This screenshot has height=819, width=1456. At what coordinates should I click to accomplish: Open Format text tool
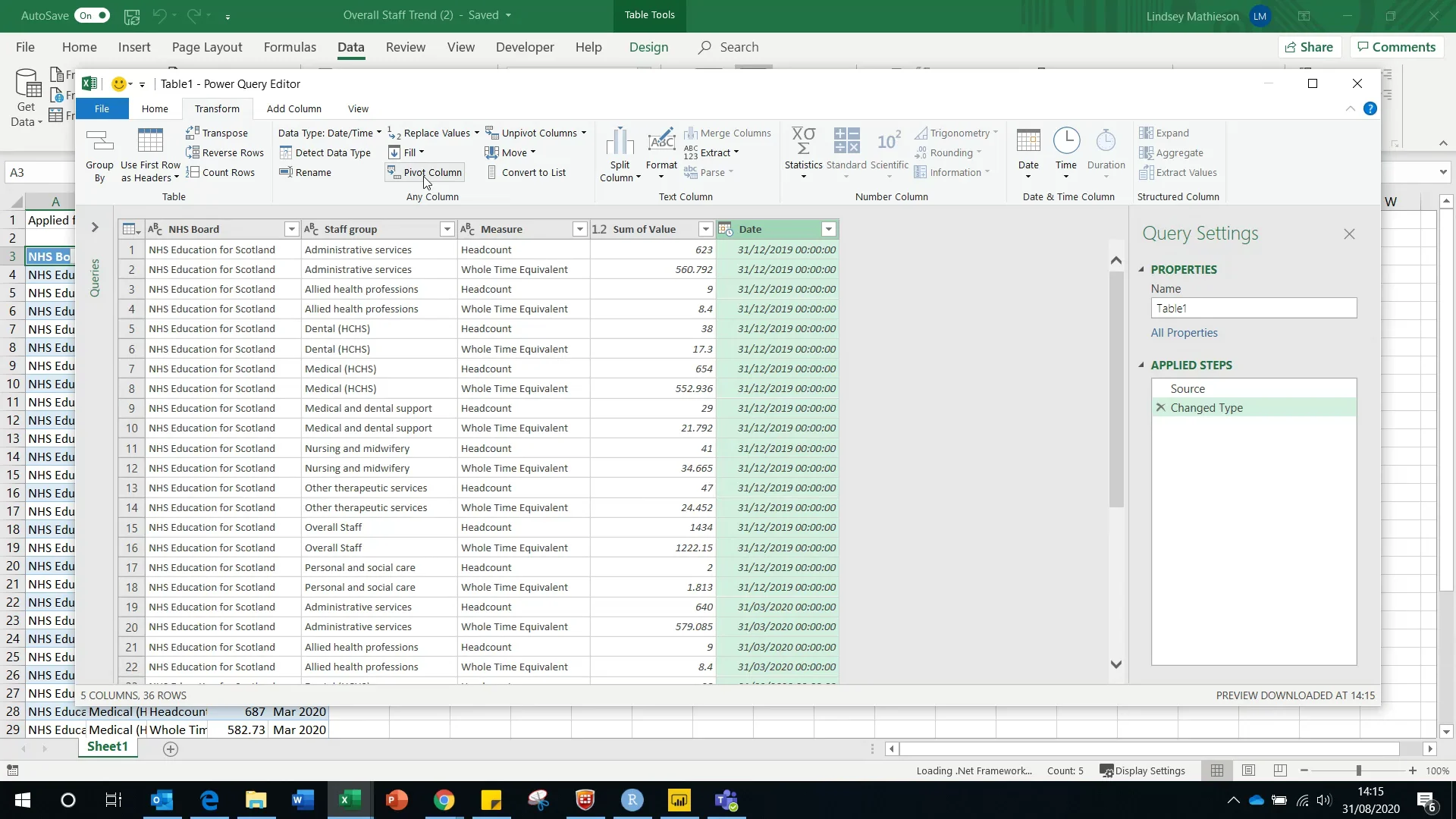click(x=661, y=155)
